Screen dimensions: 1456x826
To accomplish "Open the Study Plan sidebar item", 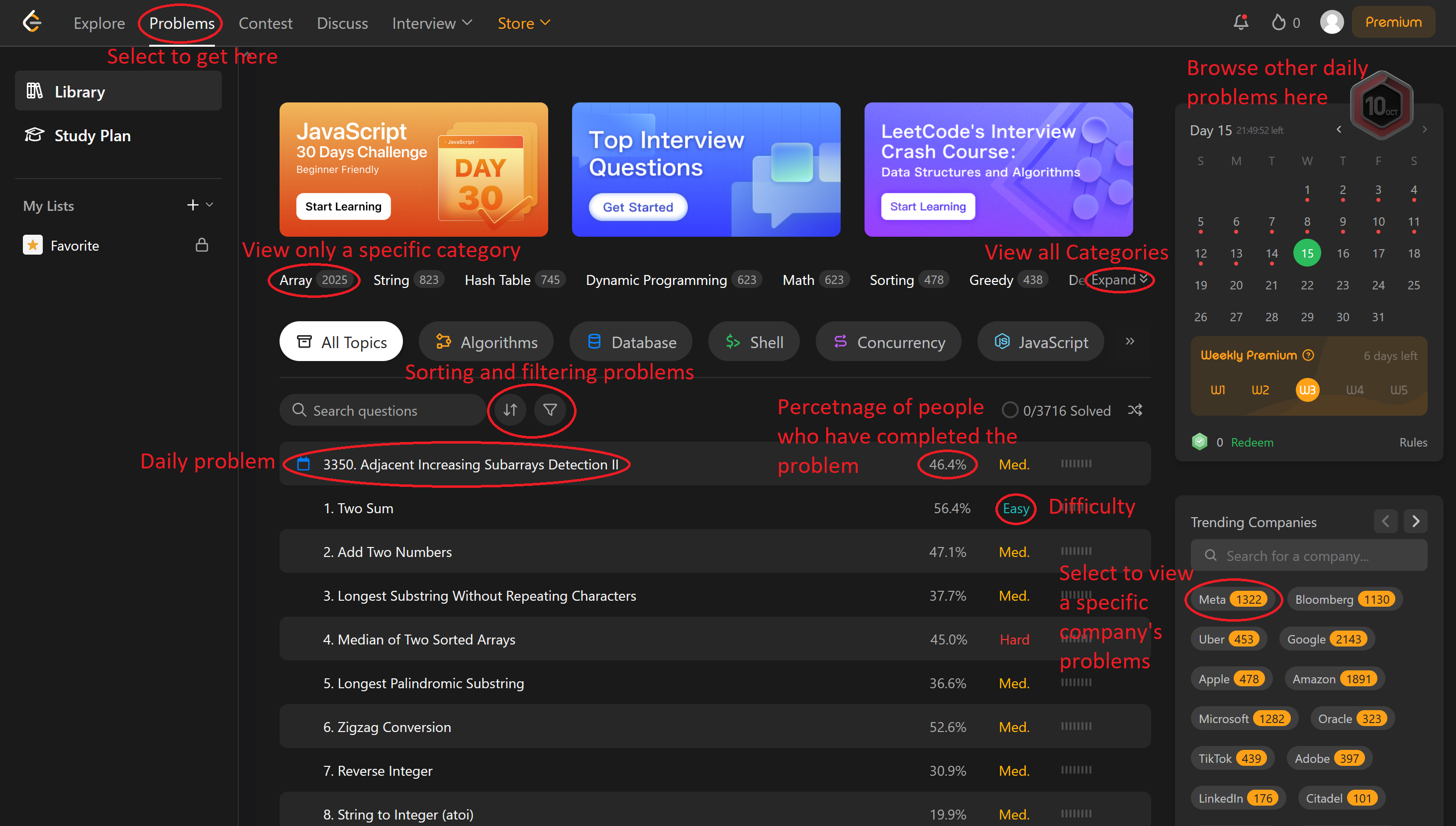I will point(118,135).
